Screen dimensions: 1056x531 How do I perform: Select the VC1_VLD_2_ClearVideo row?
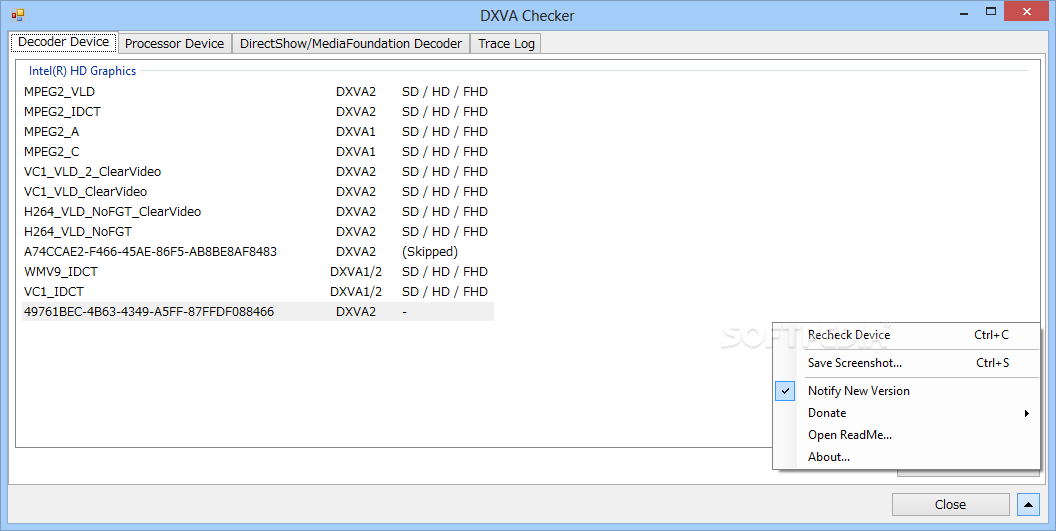[x=258, y=172]
